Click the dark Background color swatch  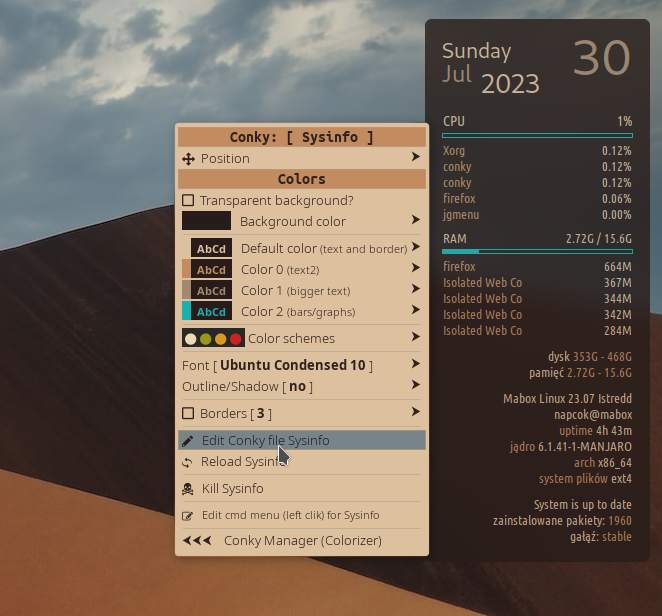(206, 221)
